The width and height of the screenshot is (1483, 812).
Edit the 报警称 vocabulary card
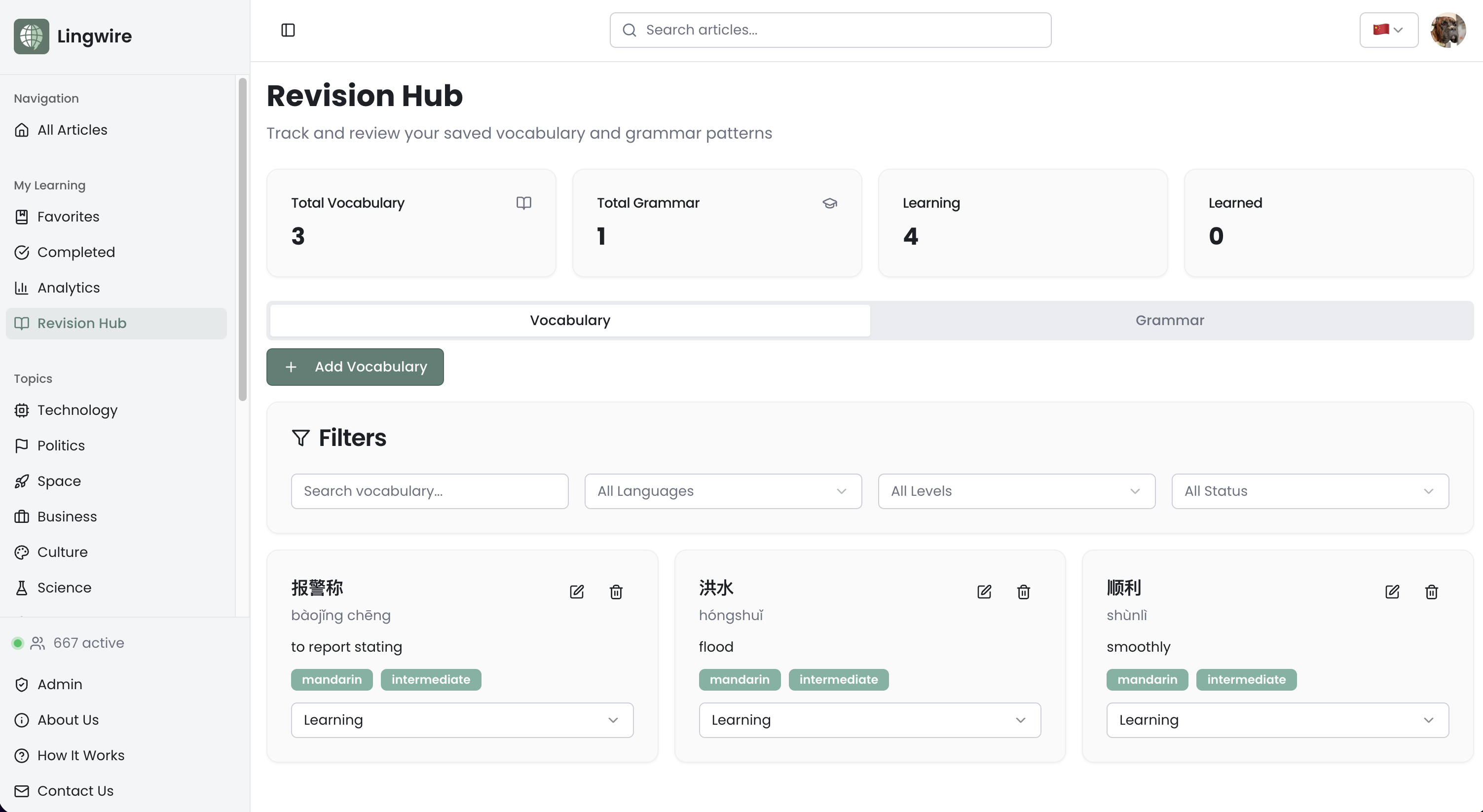point(576,591)
